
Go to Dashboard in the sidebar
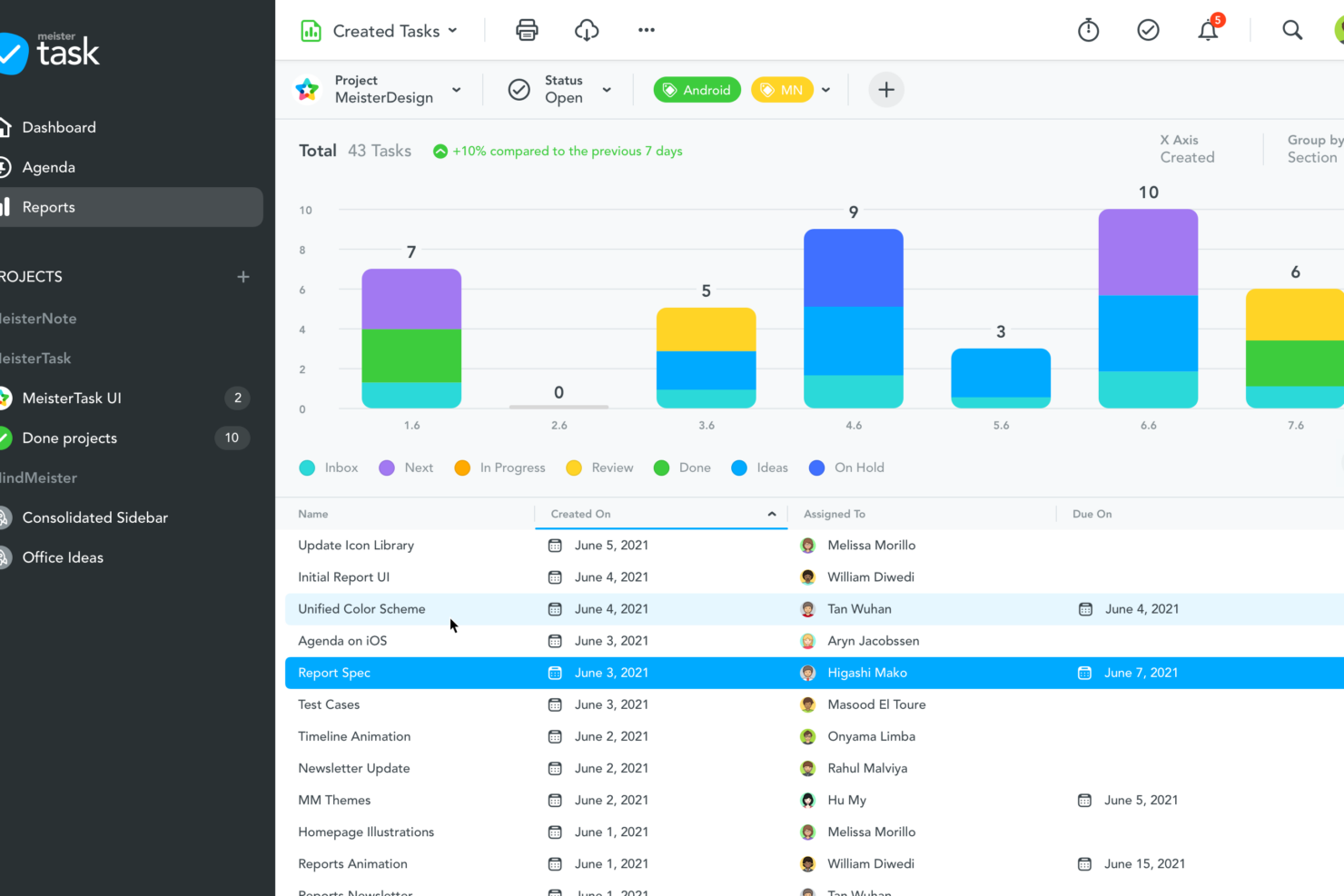[x=59, y=127]
